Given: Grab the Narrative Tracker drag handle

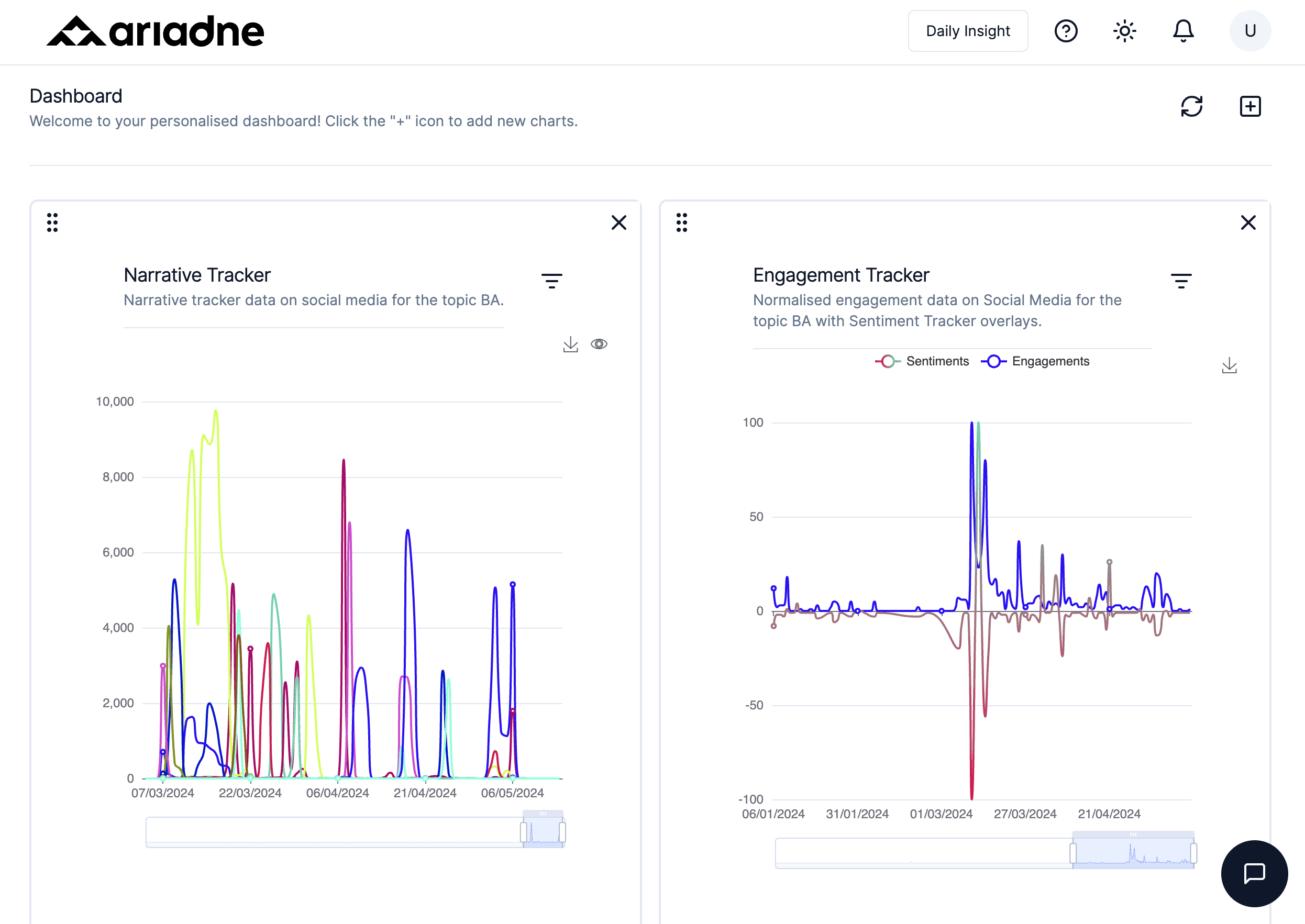Looking at the screenshot, I should point(52,222).
